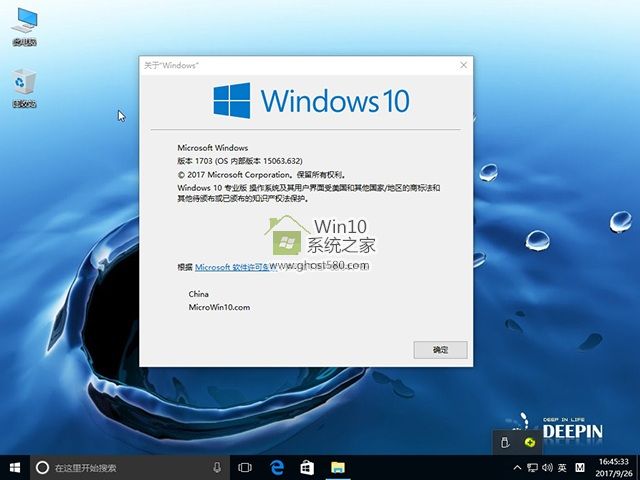640x480 pixels.
Task: Open the network status tray icon
Action: click(532, 468)
